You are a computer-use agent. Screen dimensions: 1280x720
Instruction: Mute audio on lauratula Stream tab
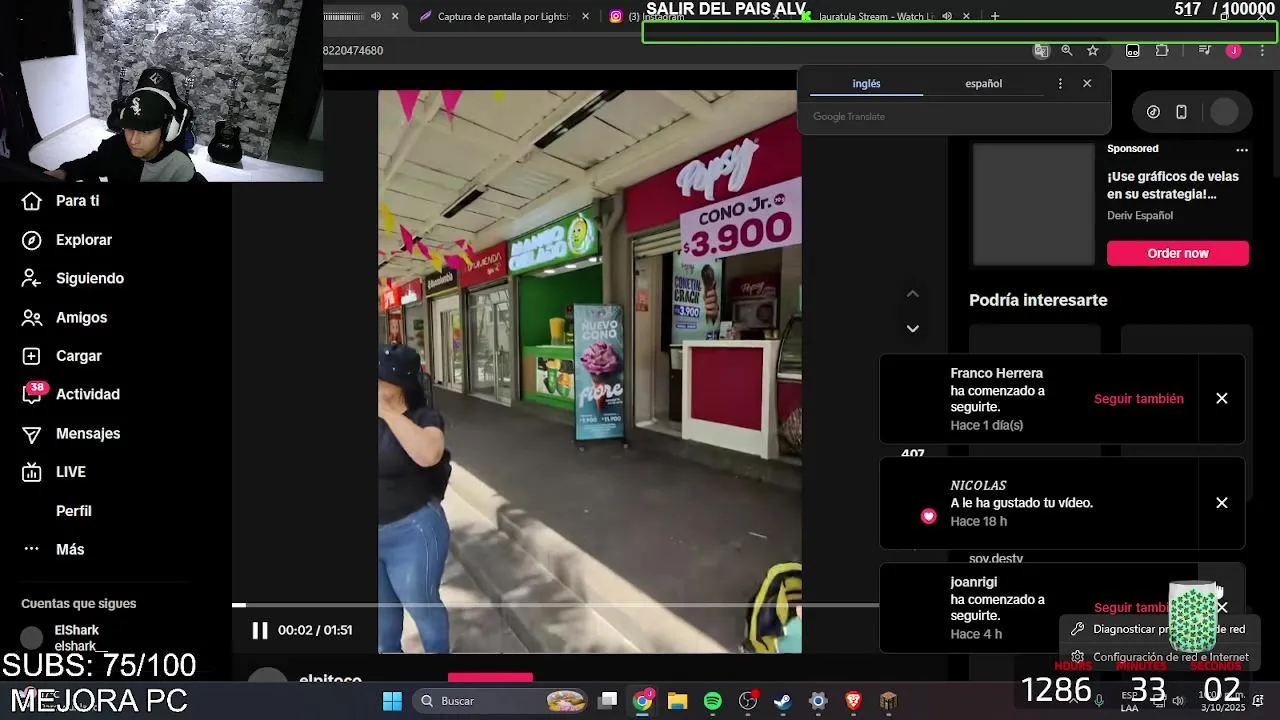click(947, 17)
